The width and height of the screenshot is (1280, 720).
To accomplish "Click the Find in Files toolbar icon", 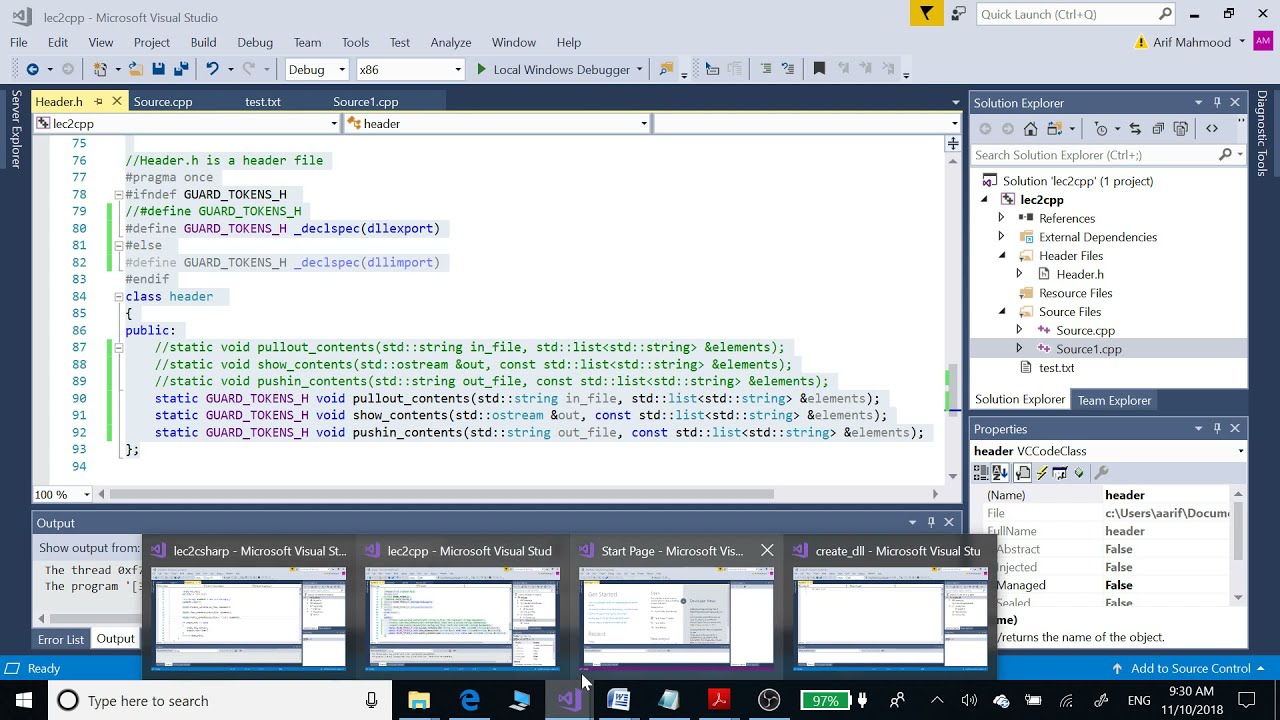I will (666, 69).
